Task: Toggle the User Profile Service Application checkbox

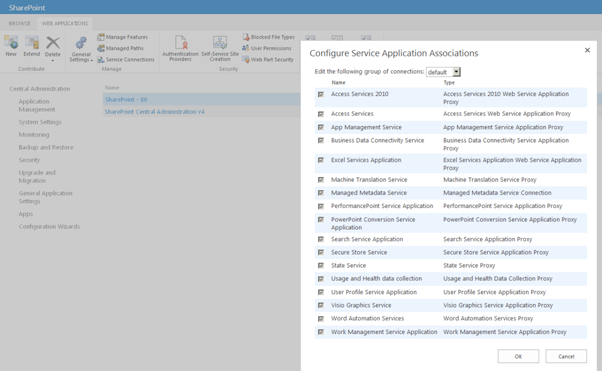Action: point(321,292)
